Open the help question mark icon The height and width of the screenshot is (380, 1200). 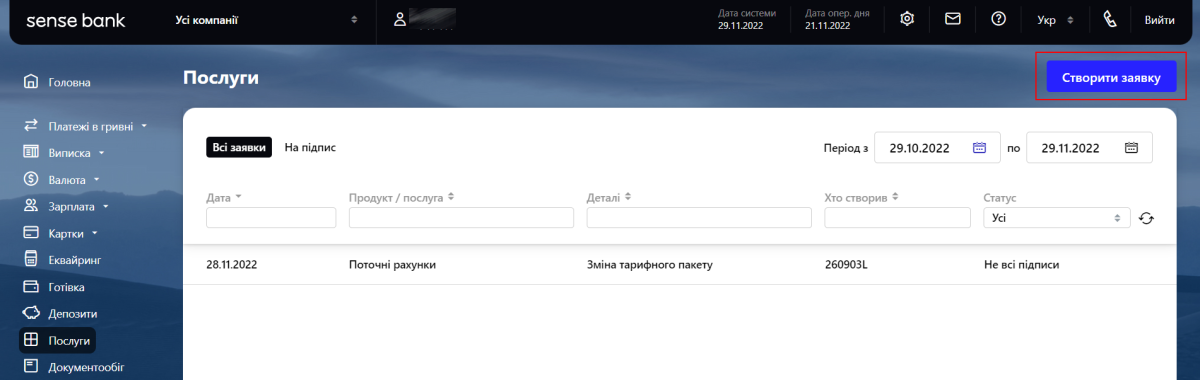998,19
